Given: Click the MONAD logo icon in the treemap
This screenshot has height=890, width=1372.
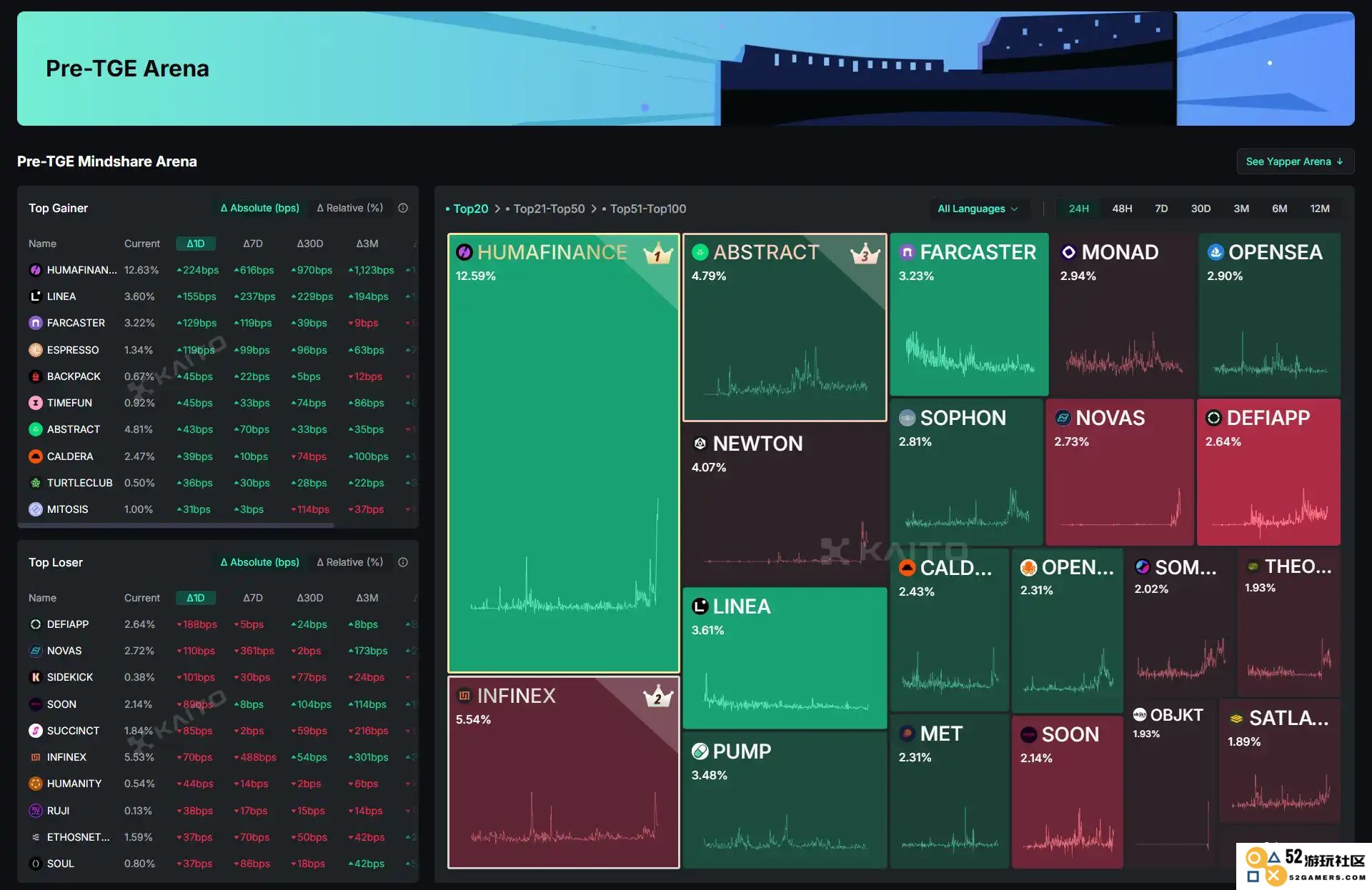Looking at the screenshot, I should coord(1069,252).
